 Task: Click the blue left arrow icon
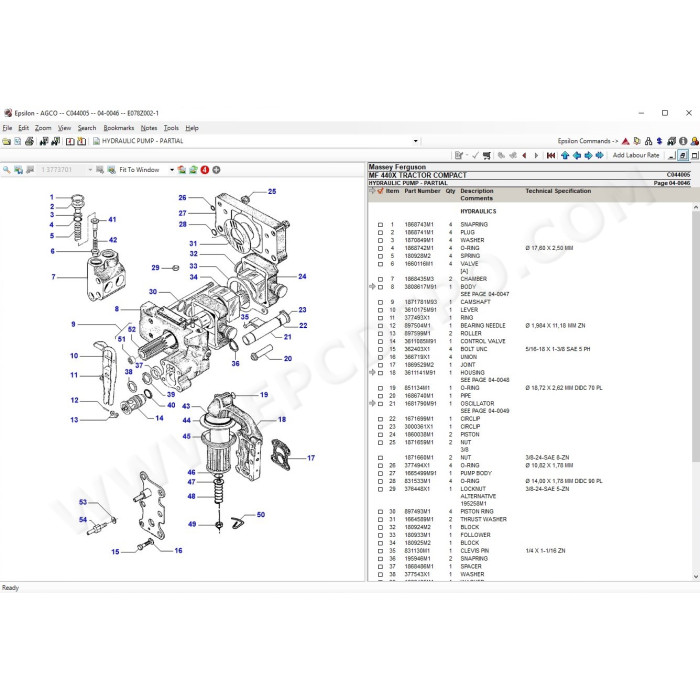coord(577,155)
